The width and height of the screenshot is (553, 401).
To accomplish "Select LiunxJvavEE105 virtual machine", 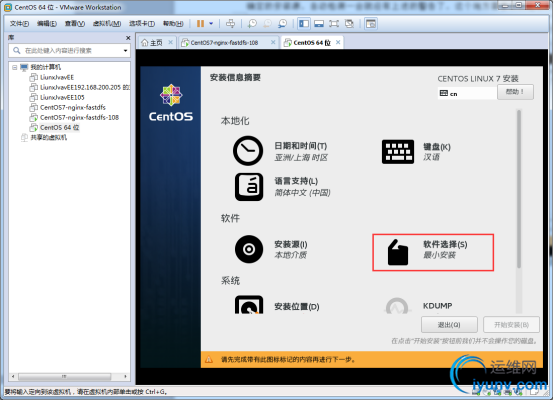I will (x=62, y=97).
